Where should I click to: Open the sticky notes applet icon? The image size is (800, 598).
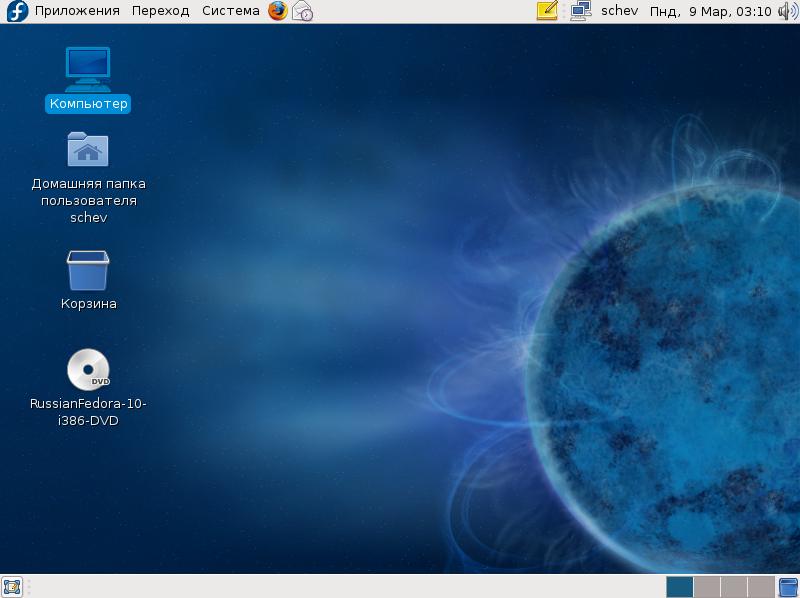point(547,11)
